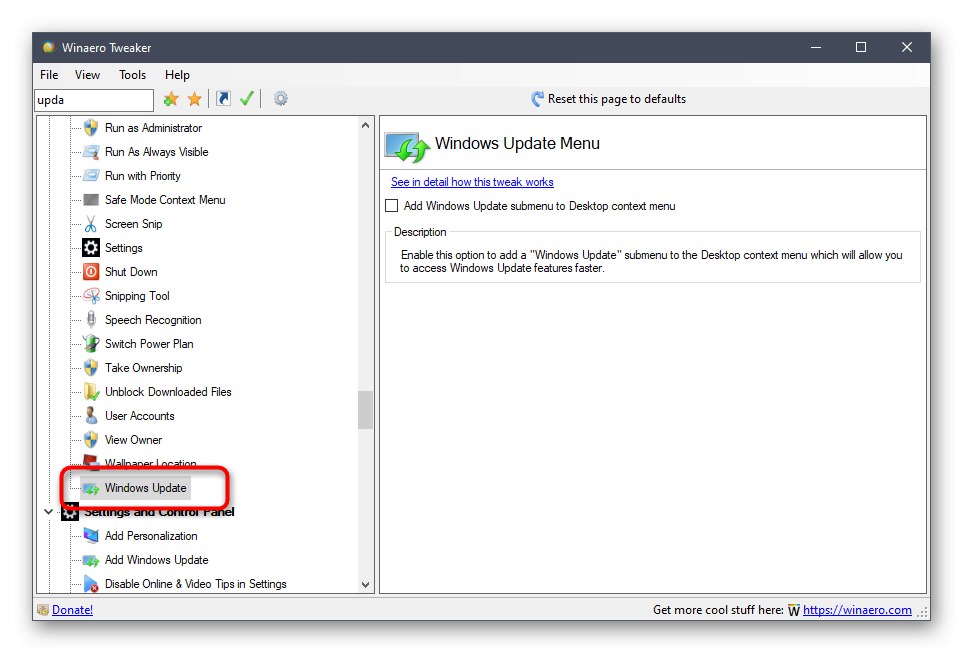Select 'Run As Always Visible' tree row
This screenshot has width=963, height=653.
(157, 152)
